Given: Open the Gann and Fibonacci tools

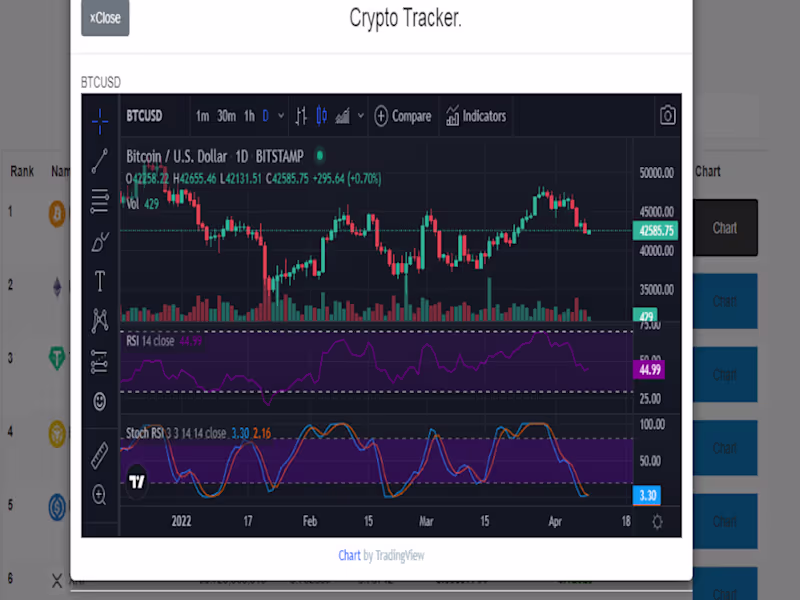Looking at the screenshot, I should point(99,200).
